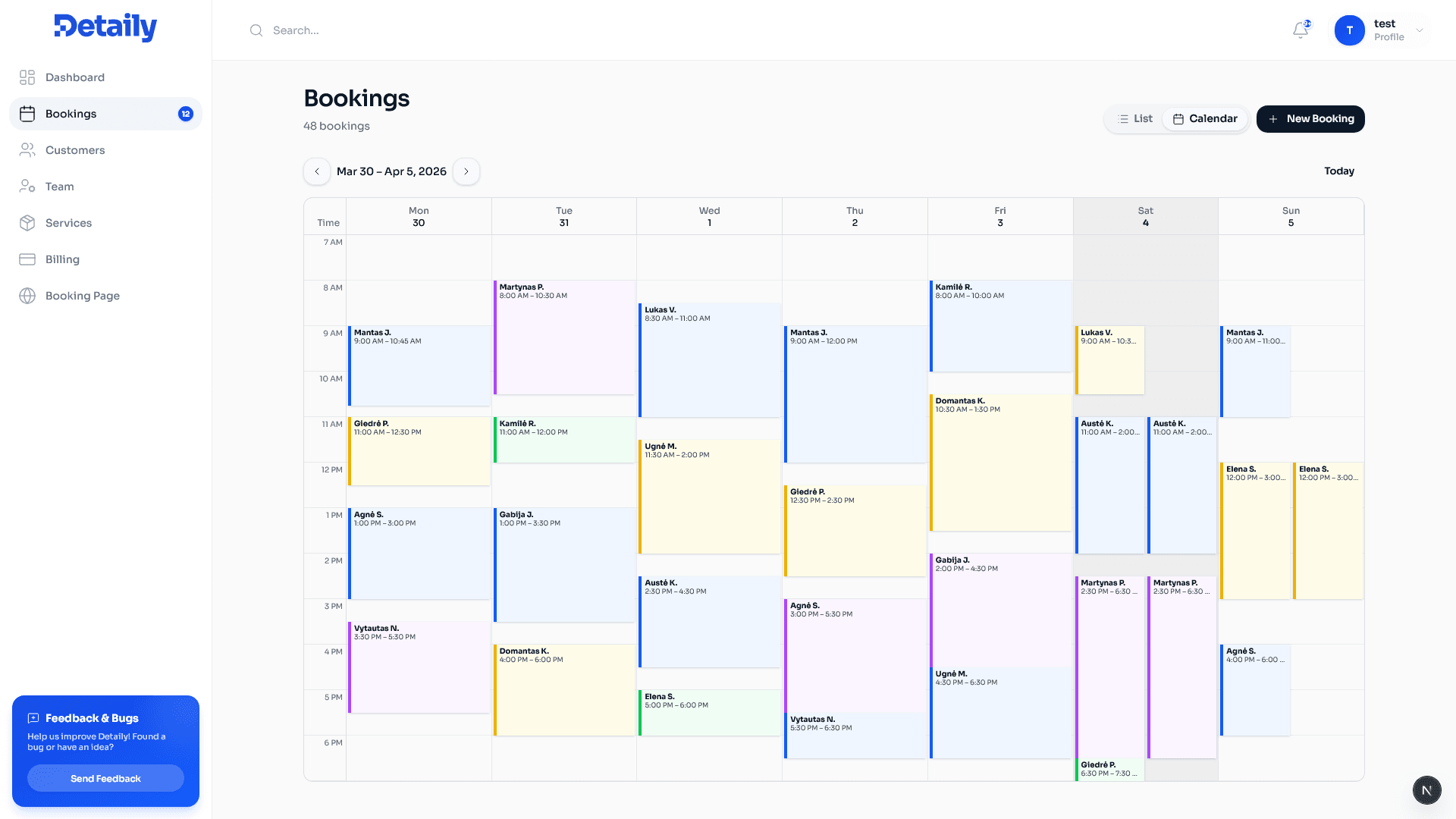1456x819 pixels.
Task: Create a New Booking
Action: coord(1310,118)
